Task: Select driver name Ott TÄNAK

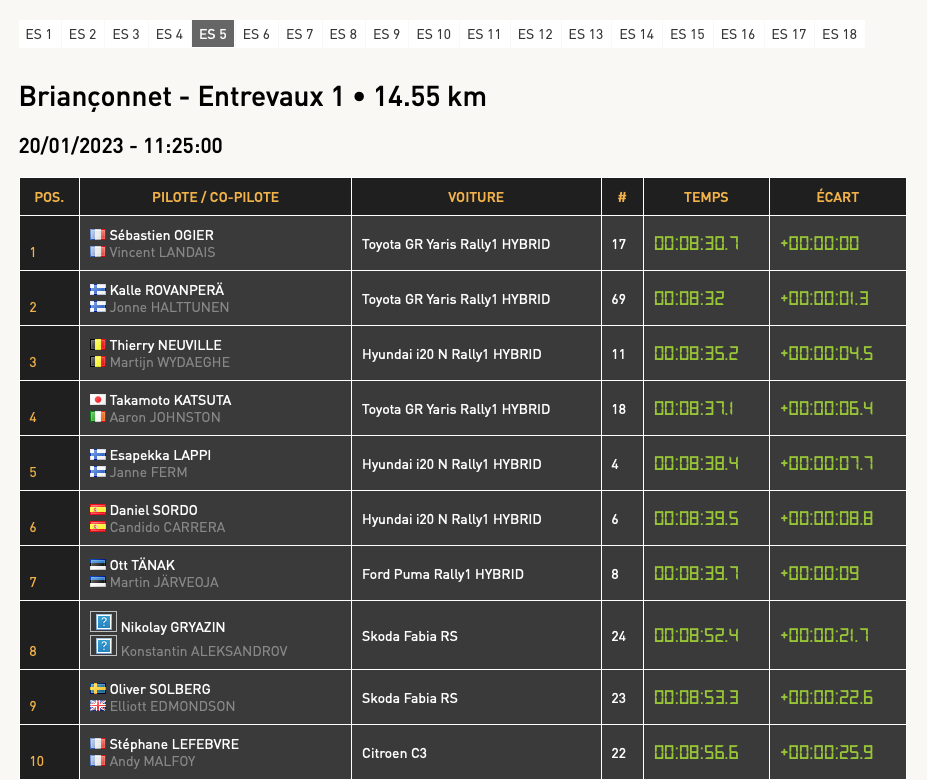Action: pyautogui.click(x=142, y=565)
